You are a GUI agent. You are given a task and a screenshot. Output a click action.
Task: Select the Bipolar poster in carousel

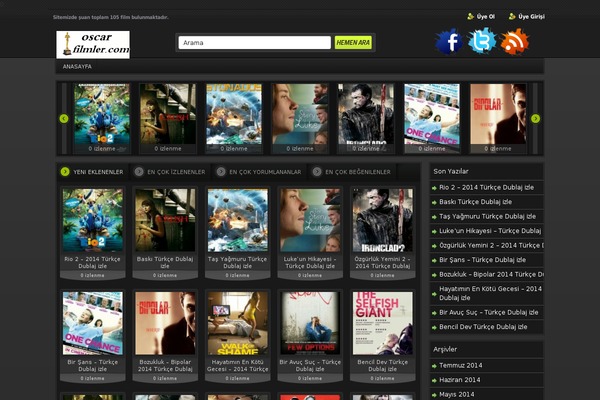coord(498,118)
